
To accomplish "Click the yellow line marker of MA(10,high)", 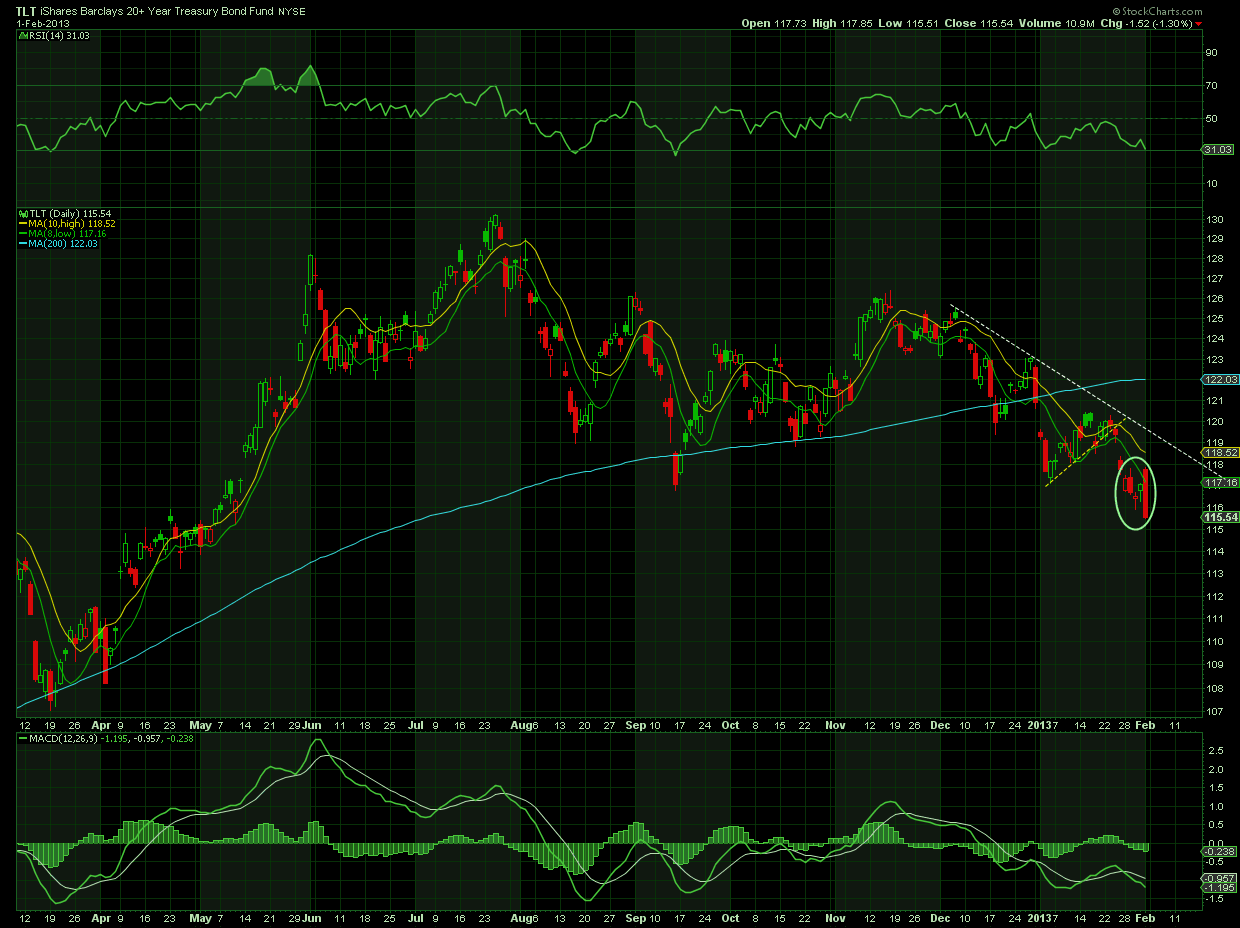I will tap(22, 224).
